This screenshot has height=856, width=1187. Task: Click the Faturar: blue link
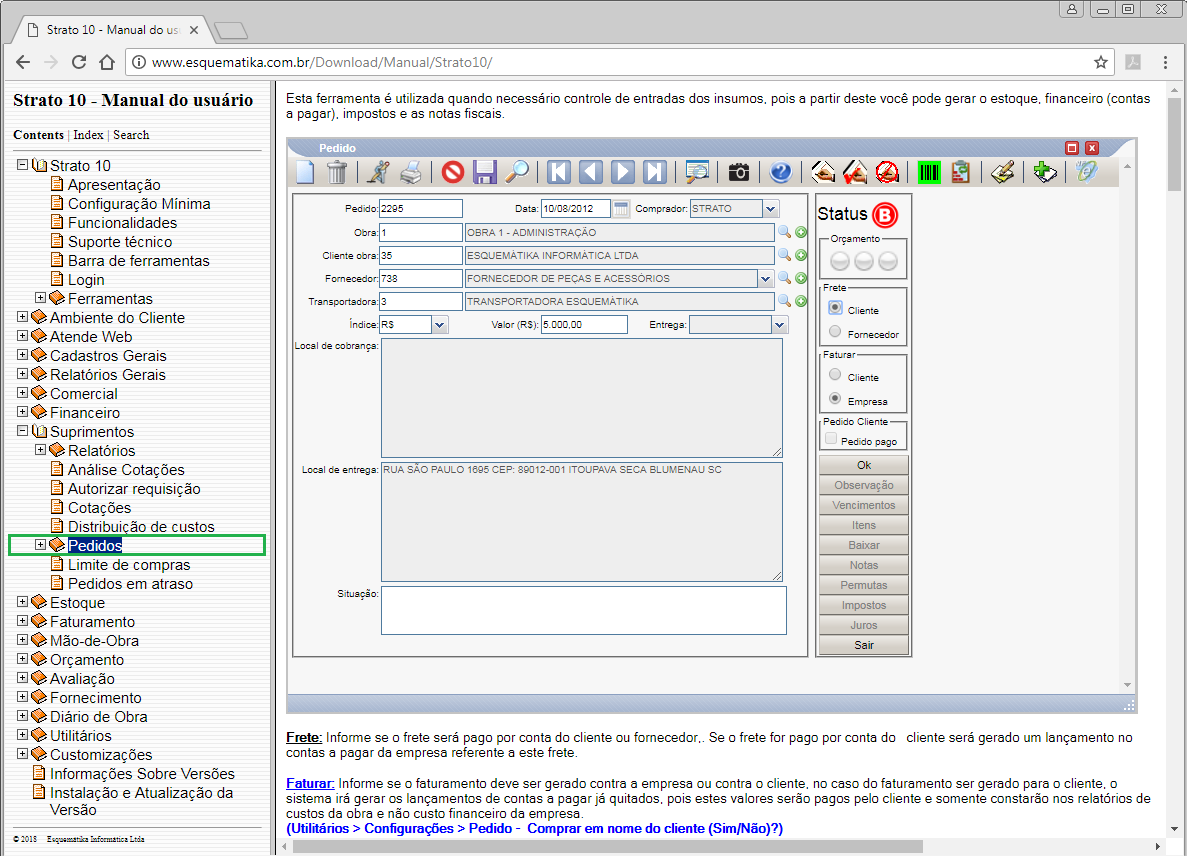pyautogui.click(x=310, y=783)
